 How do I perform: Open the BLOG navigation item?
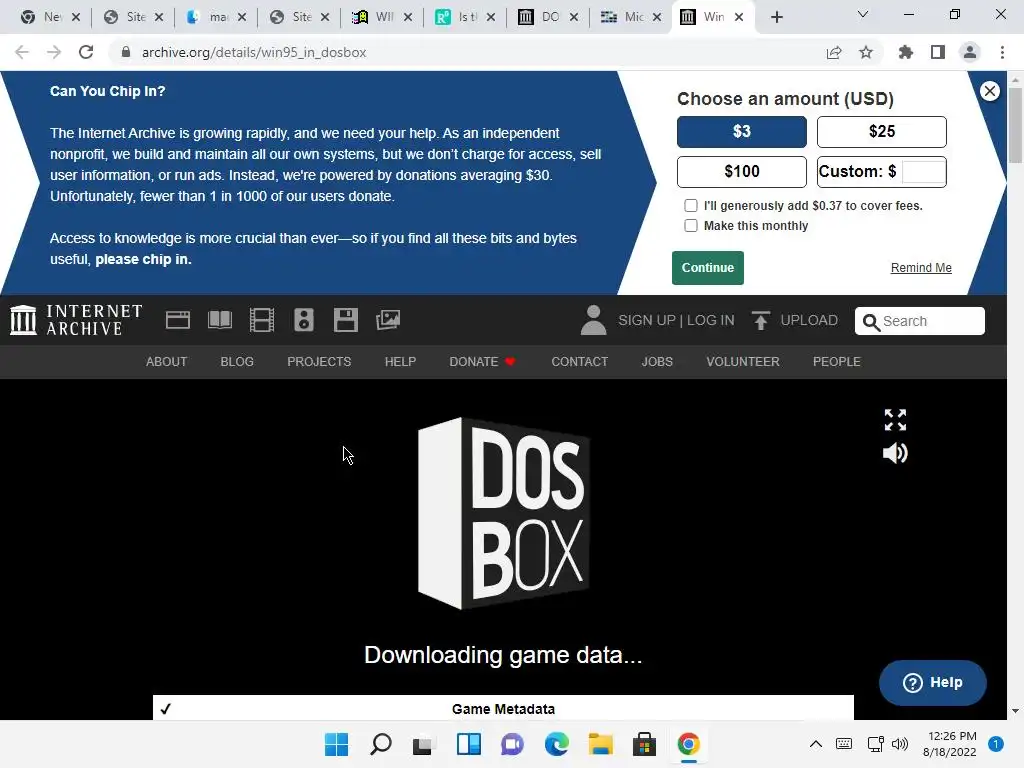coord(237,362)
